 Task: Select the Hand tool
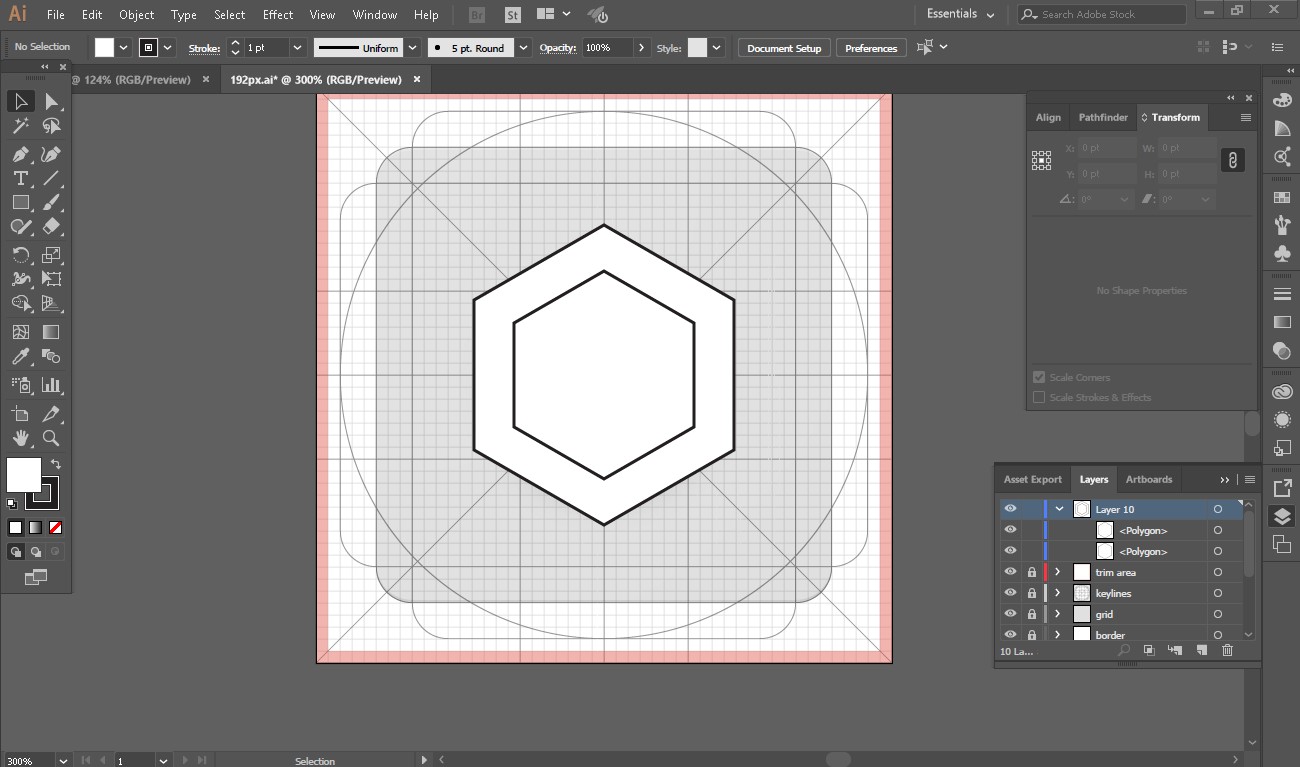[x=20, y=438]
